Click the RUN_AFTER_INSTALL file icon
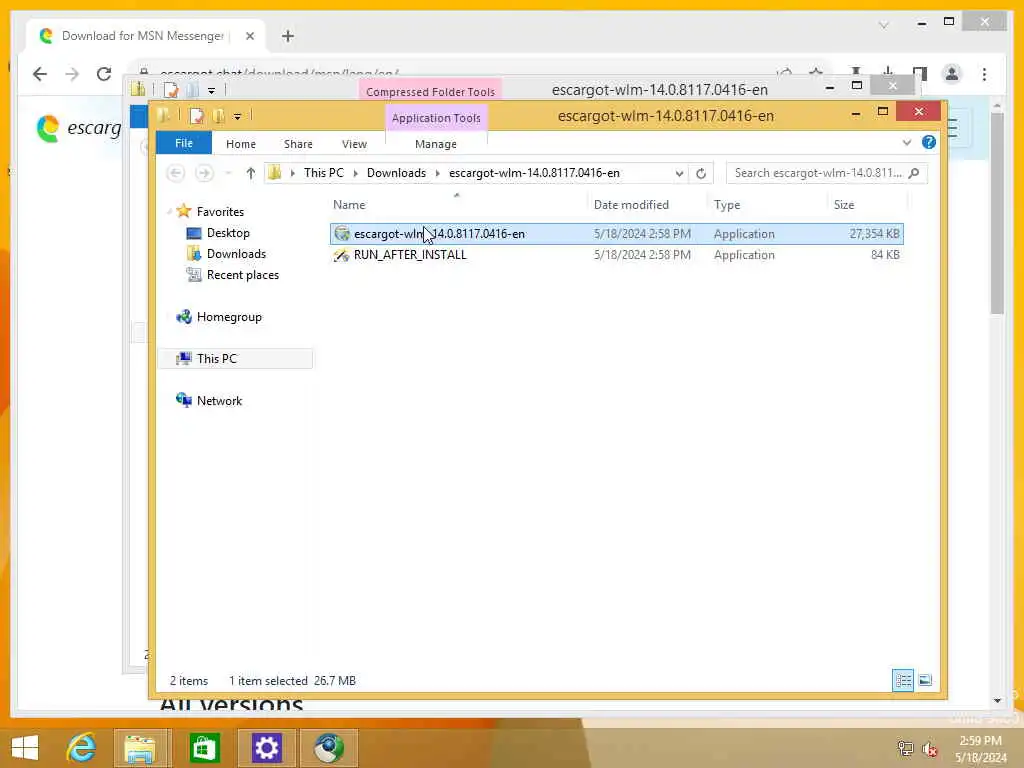 [x=342, y=255]
